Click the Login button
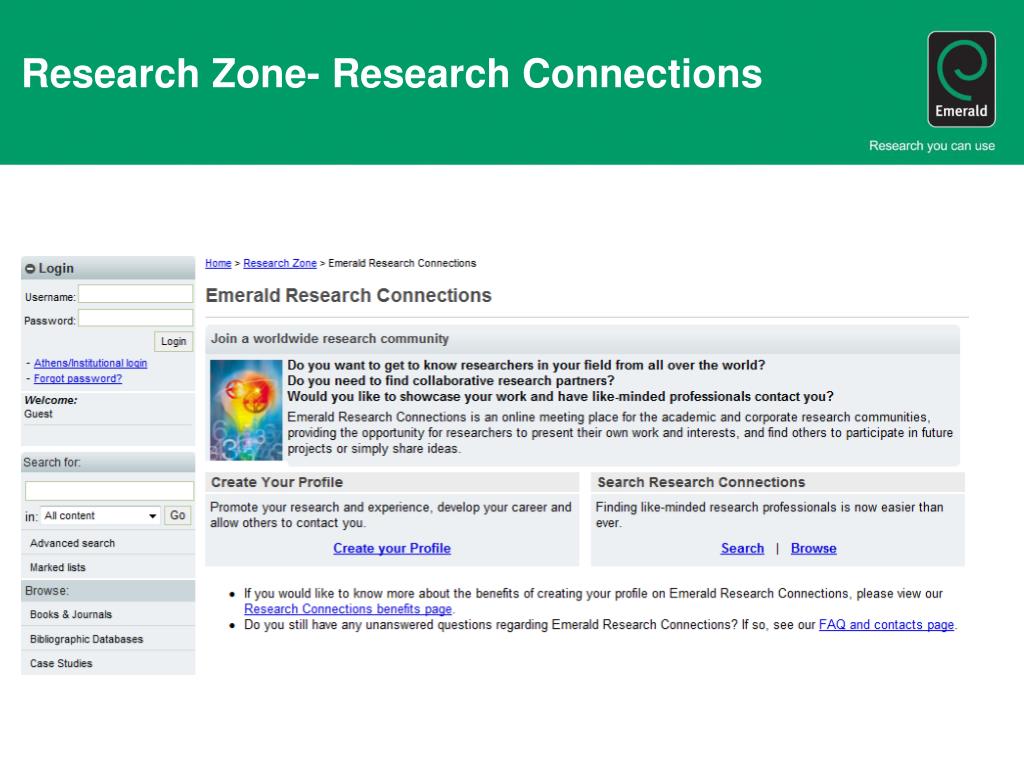The width and height of the screenshot is (1024, 768). click(174, 341)
